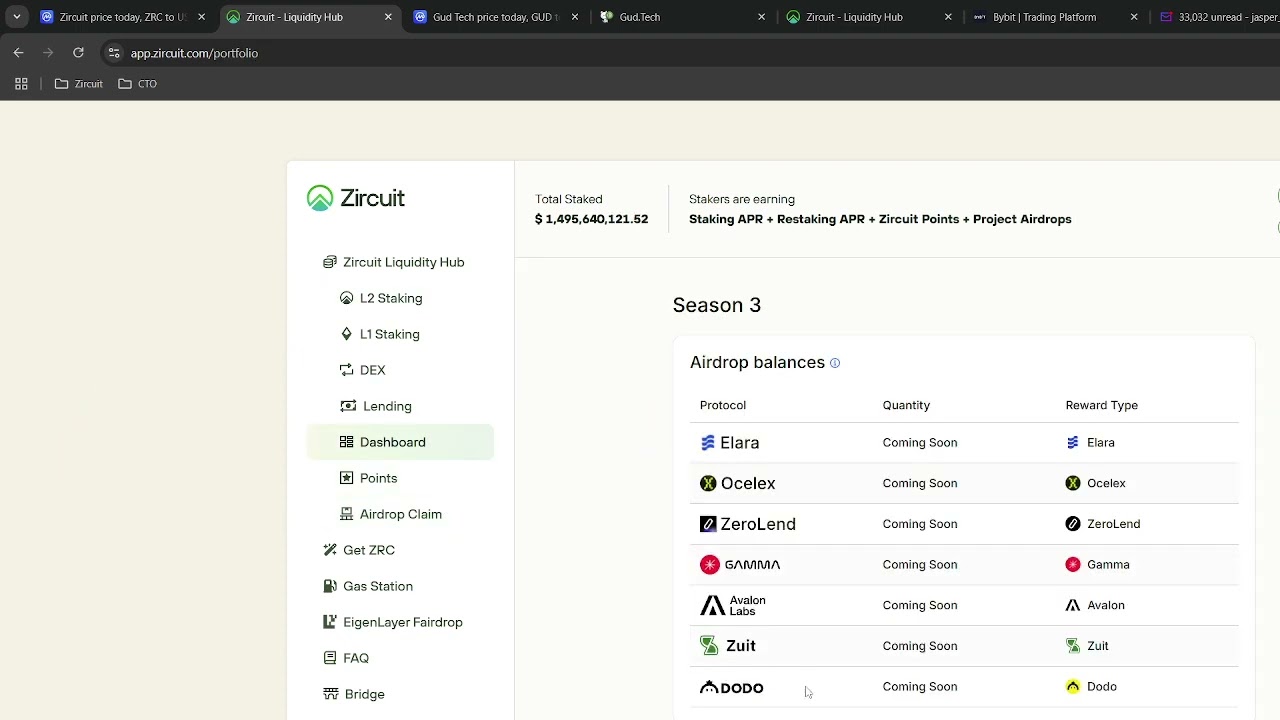Click the Zircuit logo in the sidebar
1280x720 pixels.
[x=356, y=198]
